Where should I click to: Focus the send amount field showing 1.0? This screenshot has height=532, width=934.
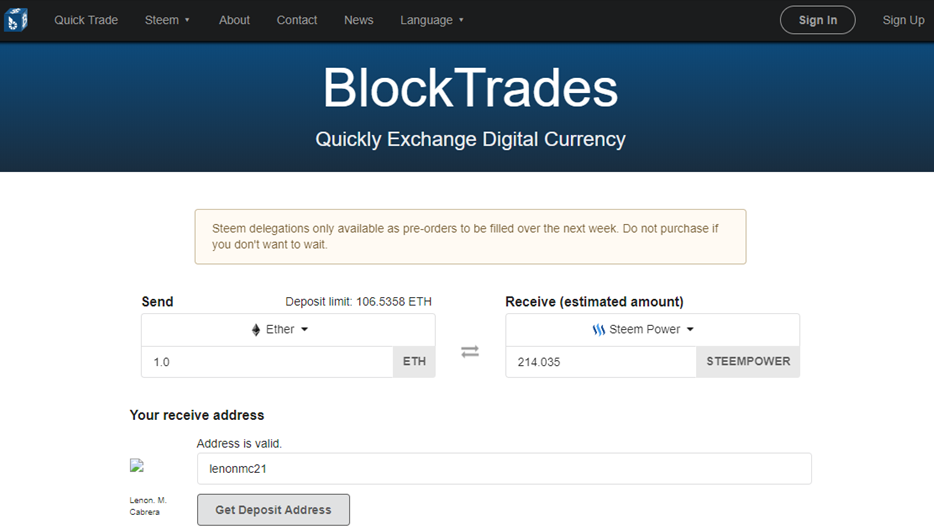point(267,362)
